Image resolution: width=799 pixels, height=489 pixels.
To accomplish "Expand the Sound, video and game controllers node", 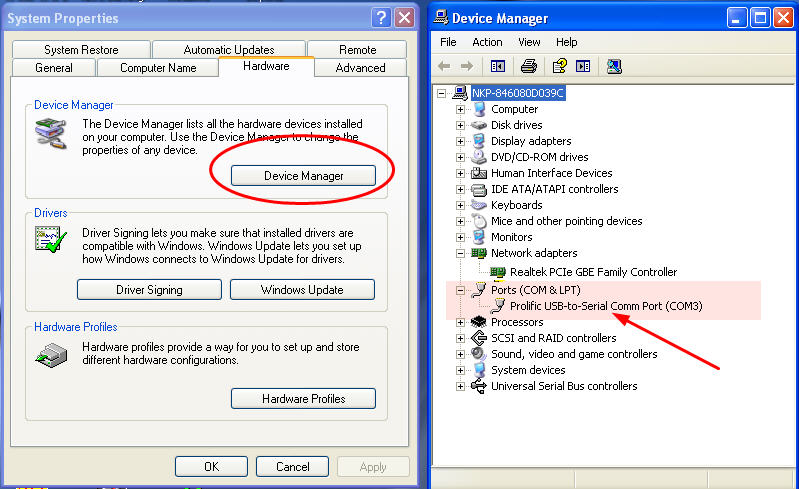I will tap(460, 354).
